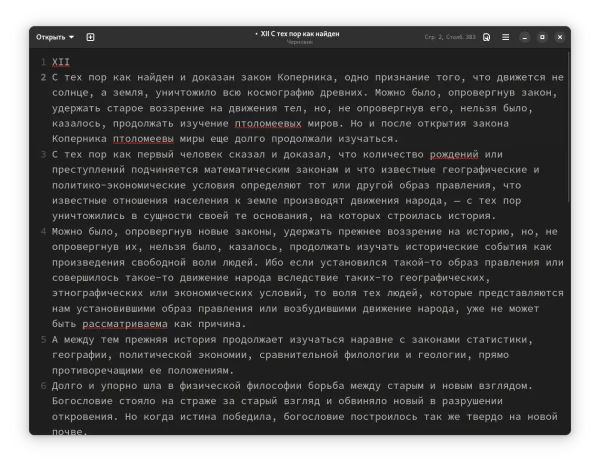The width and height of the screenshot is (600, 467).
Task: Close the text editor window
Action: click(x=558, y=38)
